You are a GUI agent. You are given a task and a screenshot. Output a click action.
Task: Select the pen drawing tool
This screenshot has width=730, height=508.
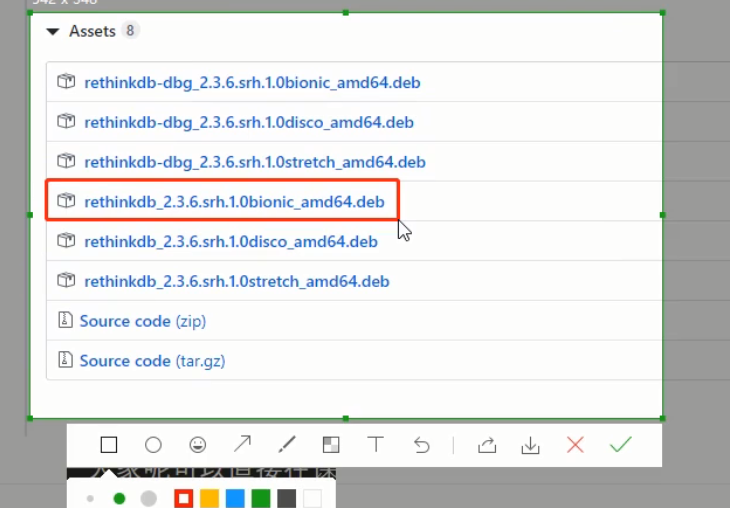pos(287,444)
